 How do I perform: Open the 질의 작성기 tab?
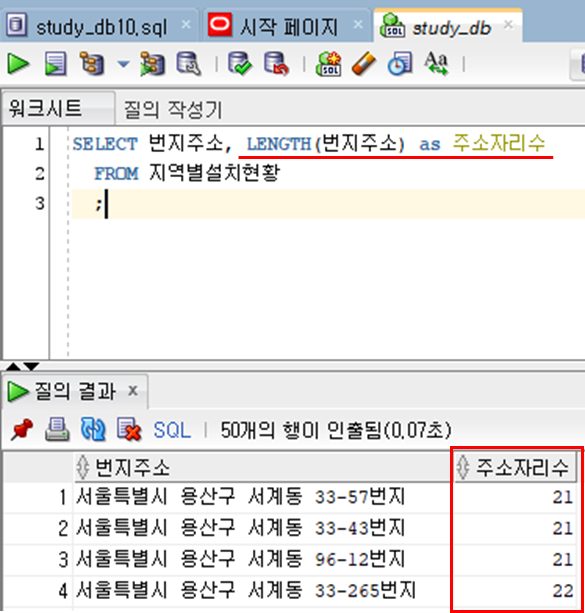click(x=173, y=109)
